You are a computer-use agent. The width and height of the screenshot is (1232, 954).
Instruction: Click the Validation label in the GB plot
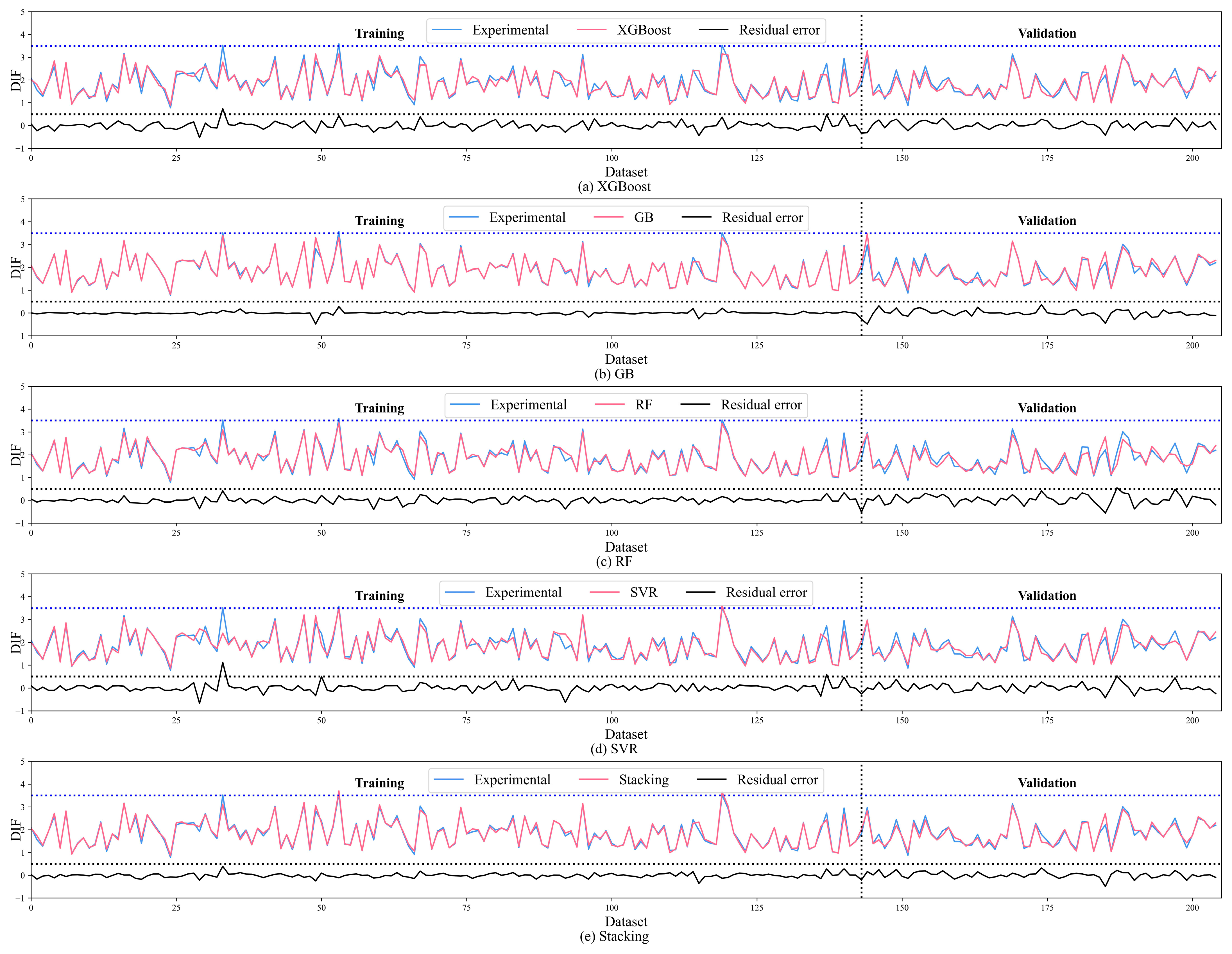pyautogui.click(x=1047, y=221)
